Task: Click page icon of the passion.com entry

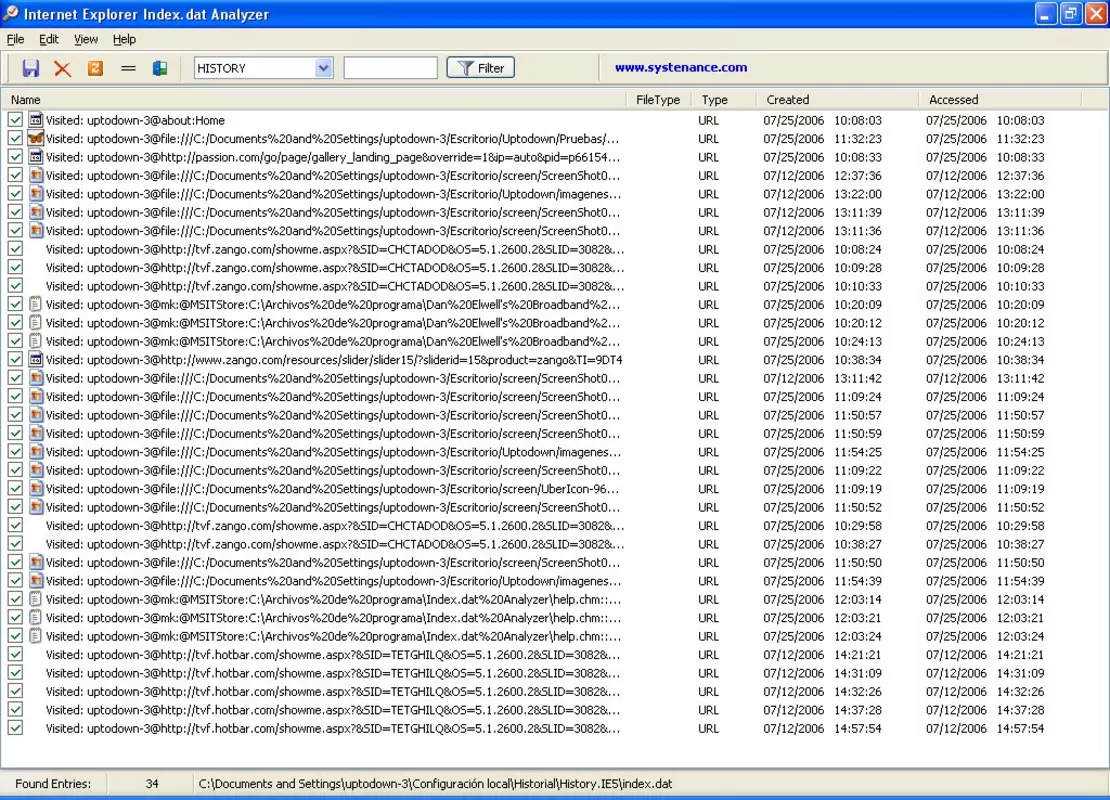Action: click(35, 157)
